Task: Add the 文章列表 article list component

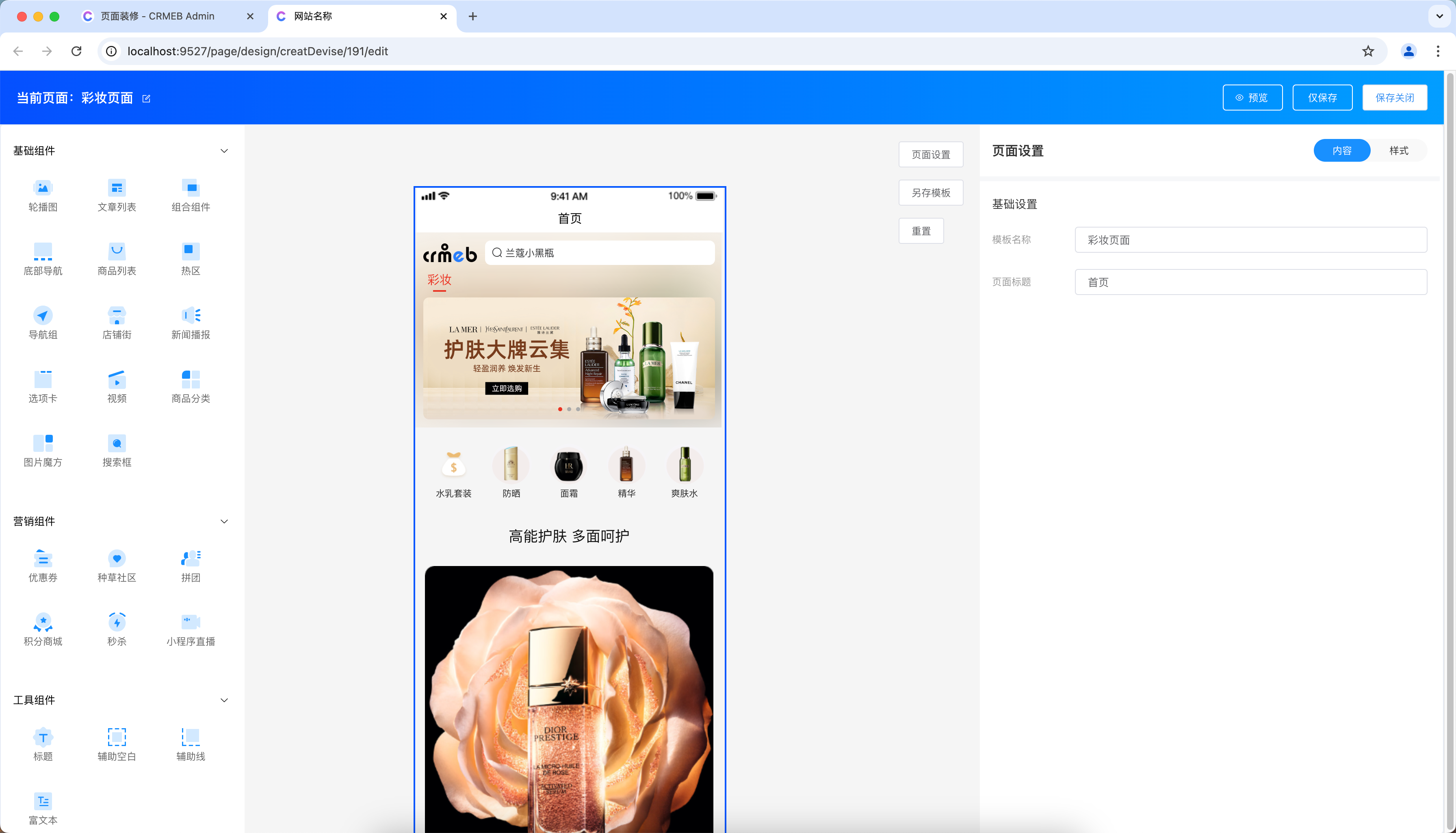Action: [x=117, y=196]
